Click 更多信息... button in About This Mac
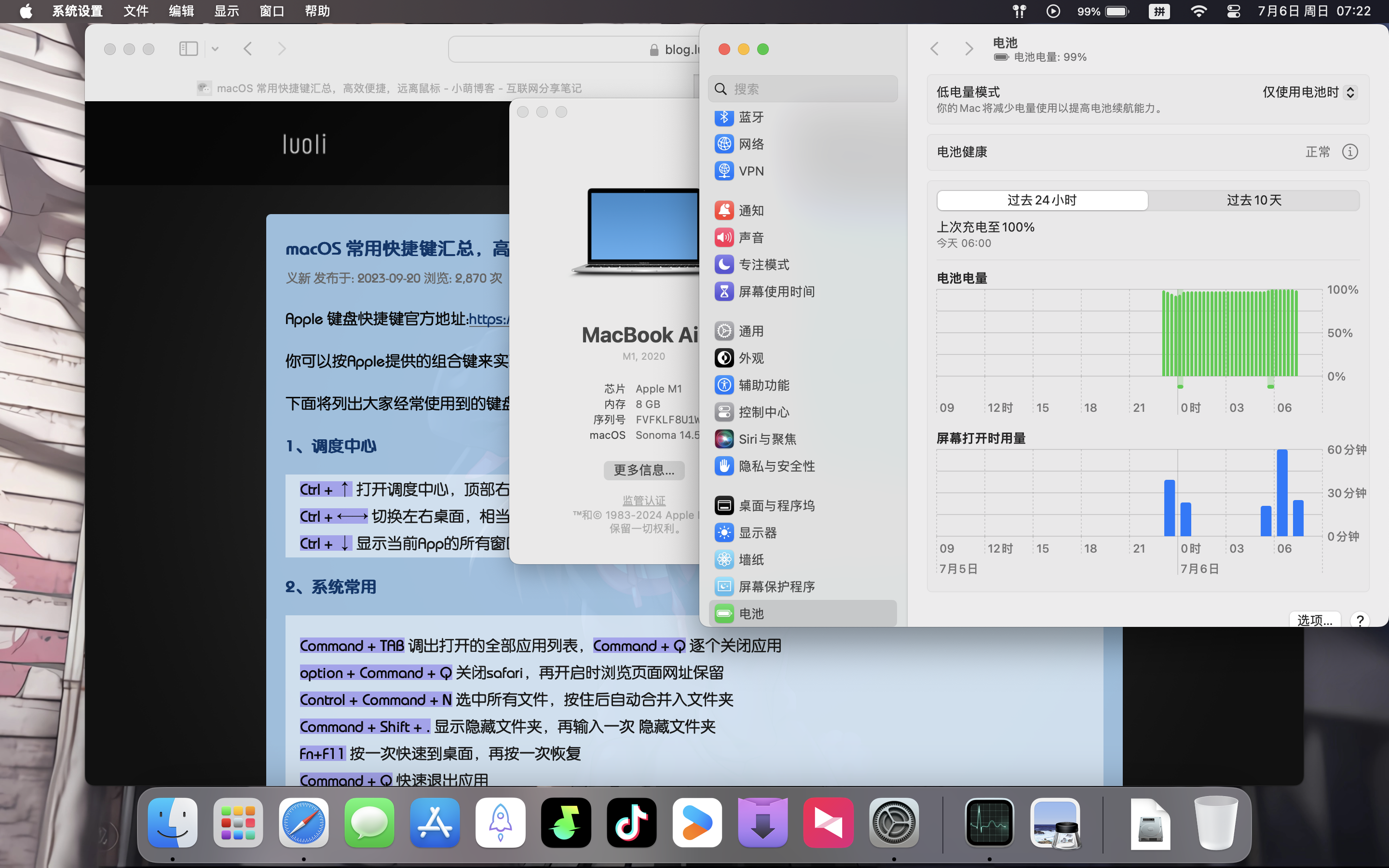 click(644, 470)
